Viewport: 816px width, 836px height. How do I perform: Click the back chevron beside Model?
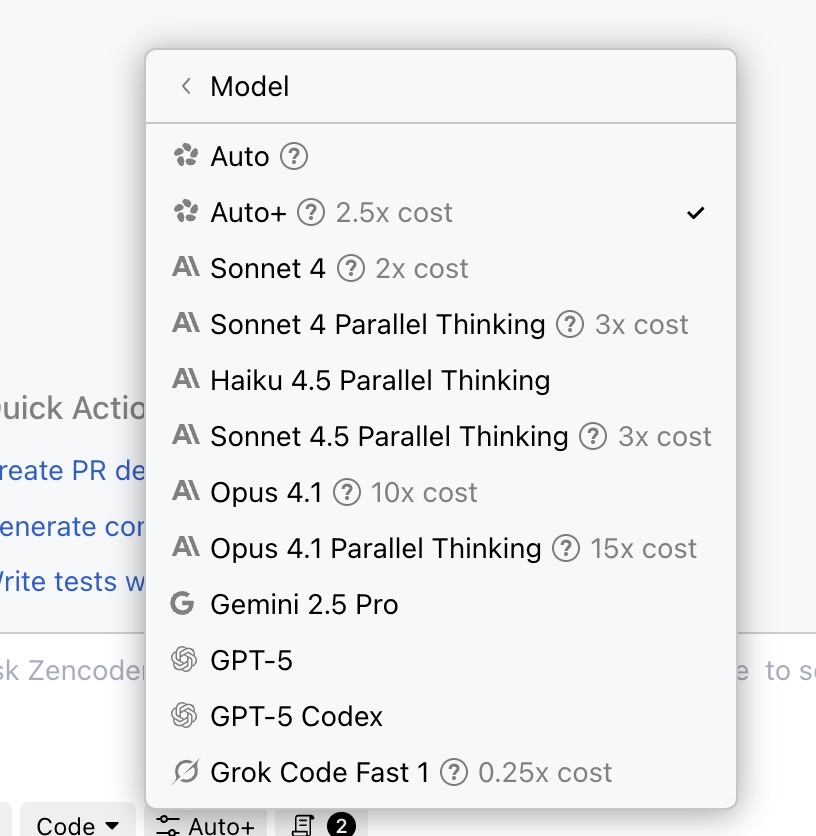click(186, 87)
